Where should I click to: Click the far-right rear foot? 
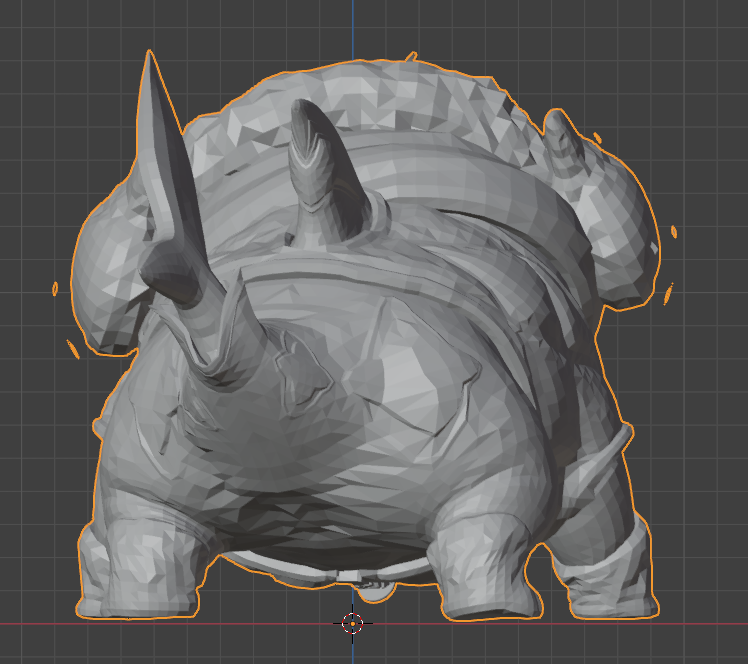(612, 580)
